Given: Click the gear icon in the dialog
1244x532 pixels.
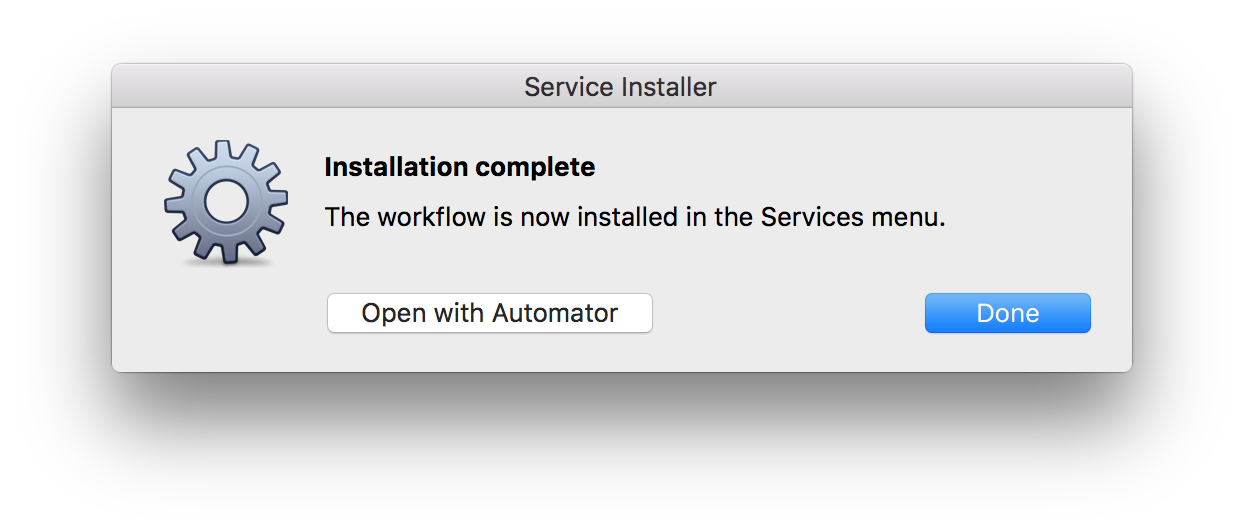Looking at the screenshot, I should coord(226,202).
